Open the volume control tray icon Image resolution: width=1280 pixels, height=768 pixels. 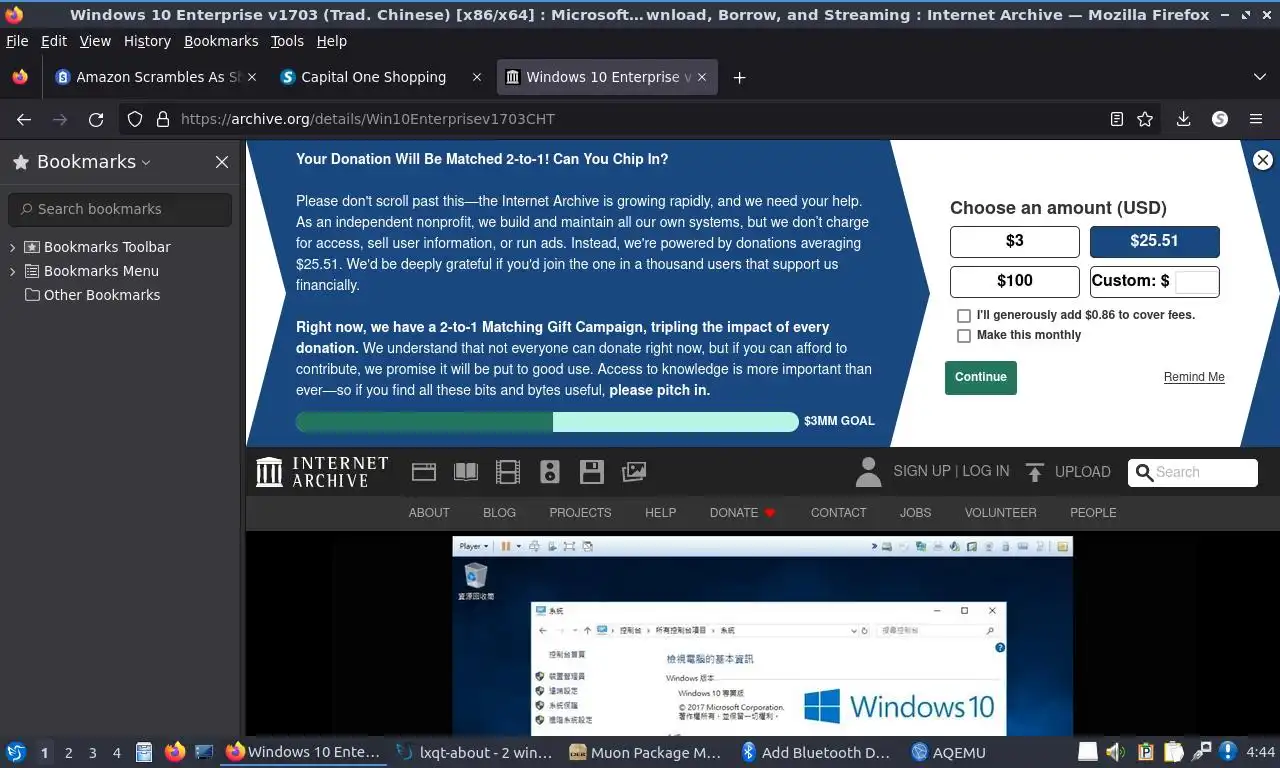[1116, 752]
